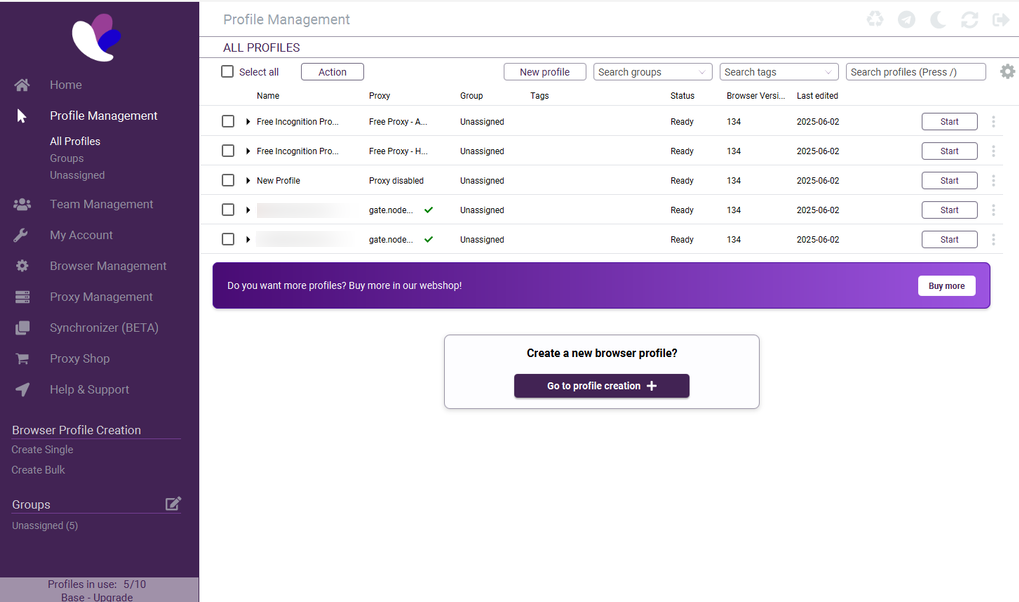Check the Select all checkbox
1019x602 pixels.
coord(227,72)
